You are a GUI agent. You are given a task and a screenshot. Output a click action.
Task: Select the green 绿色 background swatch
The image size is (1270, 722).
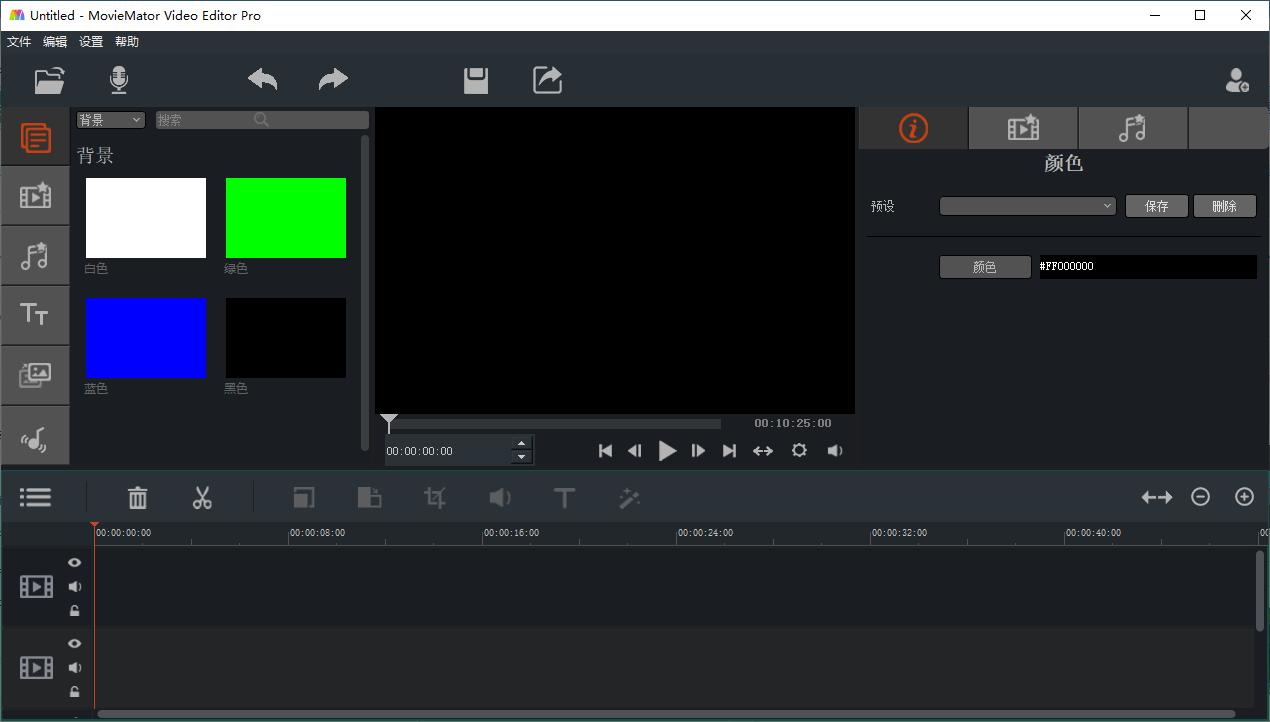pyautogui.click(x=286, y=218)
